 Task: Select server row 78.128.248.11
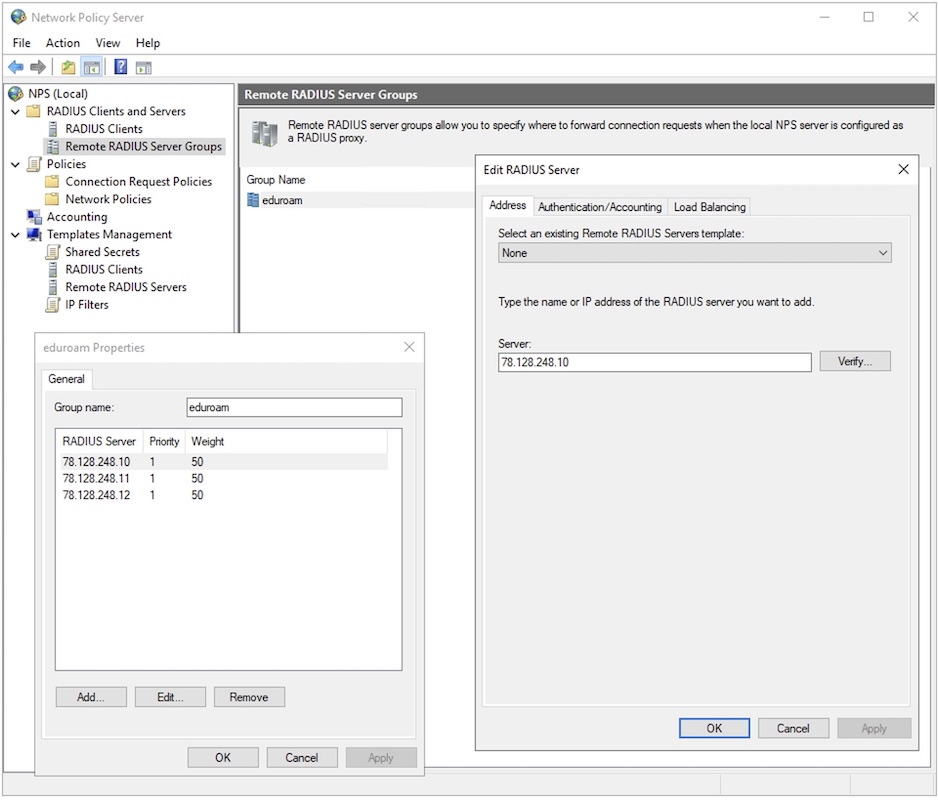pos(222,479)
